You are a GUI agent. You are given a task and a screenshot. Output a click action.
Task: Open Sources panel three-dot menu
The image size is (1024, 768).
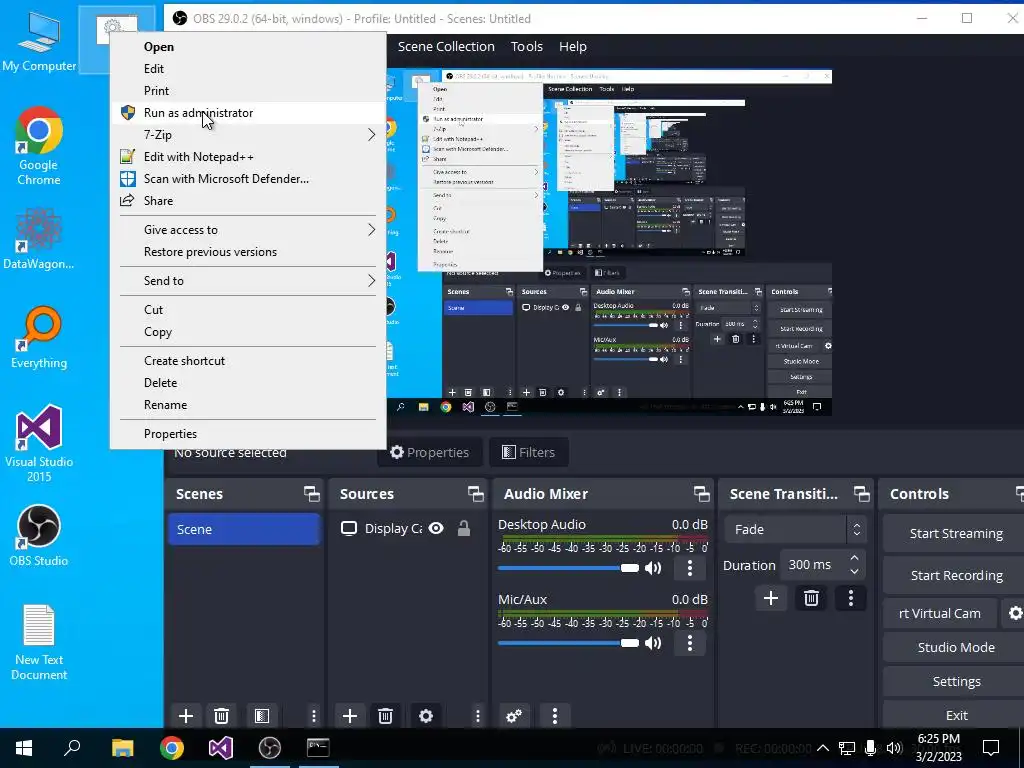coord(477,716)
